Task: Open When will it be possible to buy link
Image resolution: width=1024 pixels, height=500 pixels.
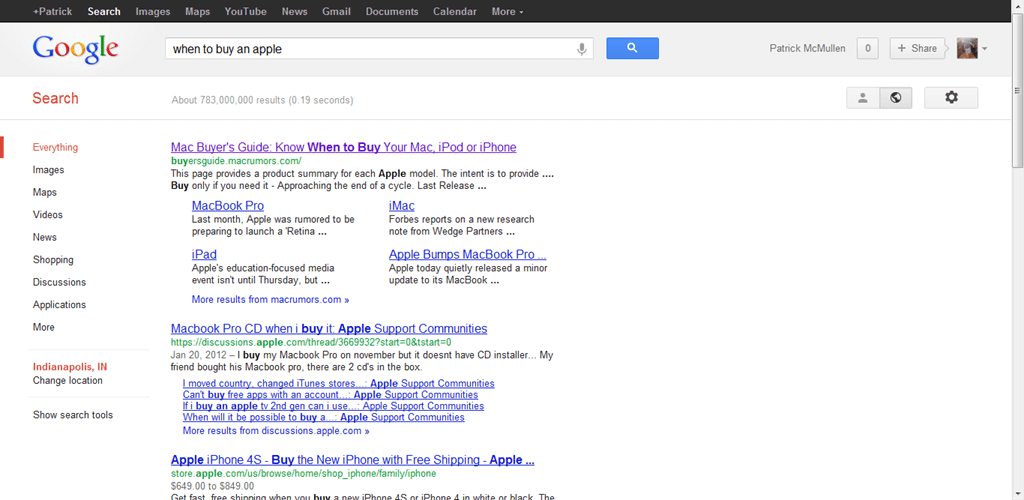Action: tap(324, 417)
